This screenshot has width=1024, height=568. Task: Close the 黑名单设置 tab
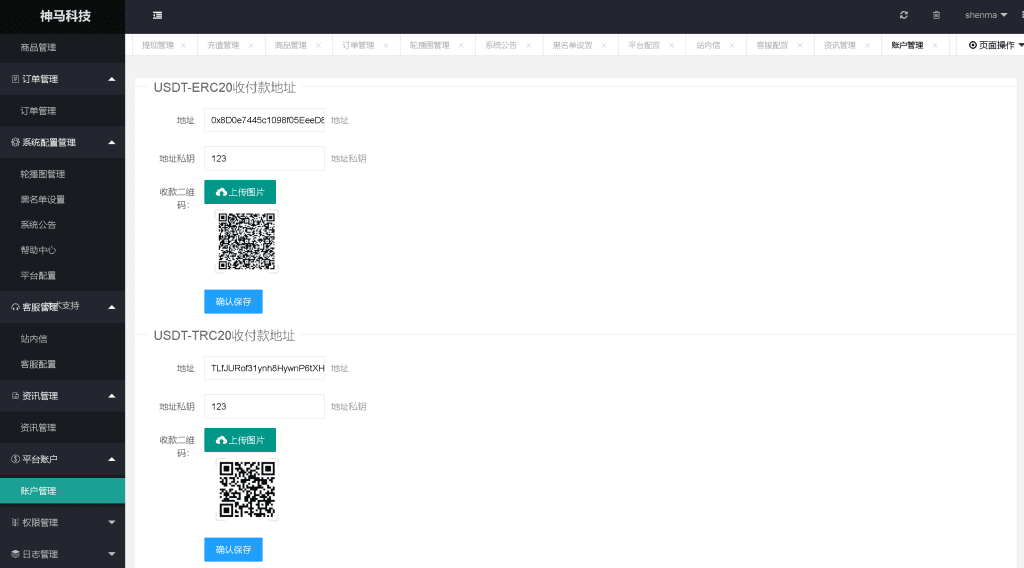(x=604, y=45)
